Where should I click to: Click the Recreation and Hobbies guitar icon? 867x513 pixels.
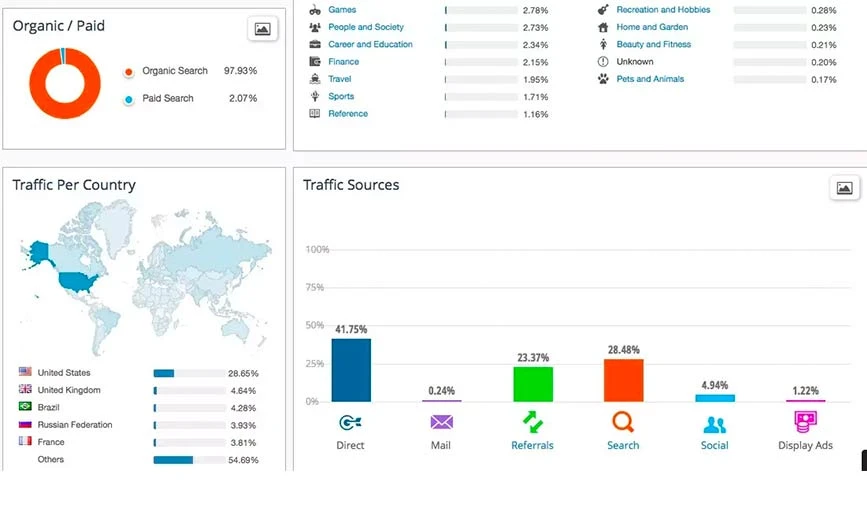[603, 10]
